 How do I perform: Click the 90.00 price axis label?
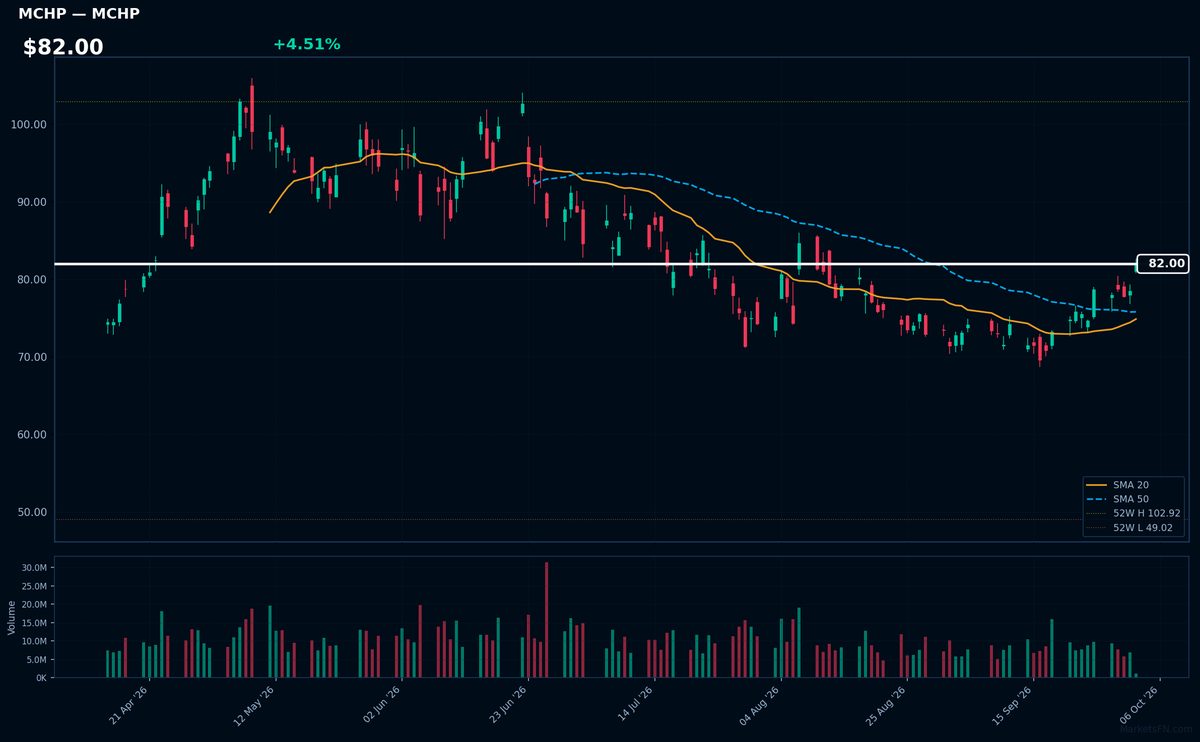tap(32, 202)
